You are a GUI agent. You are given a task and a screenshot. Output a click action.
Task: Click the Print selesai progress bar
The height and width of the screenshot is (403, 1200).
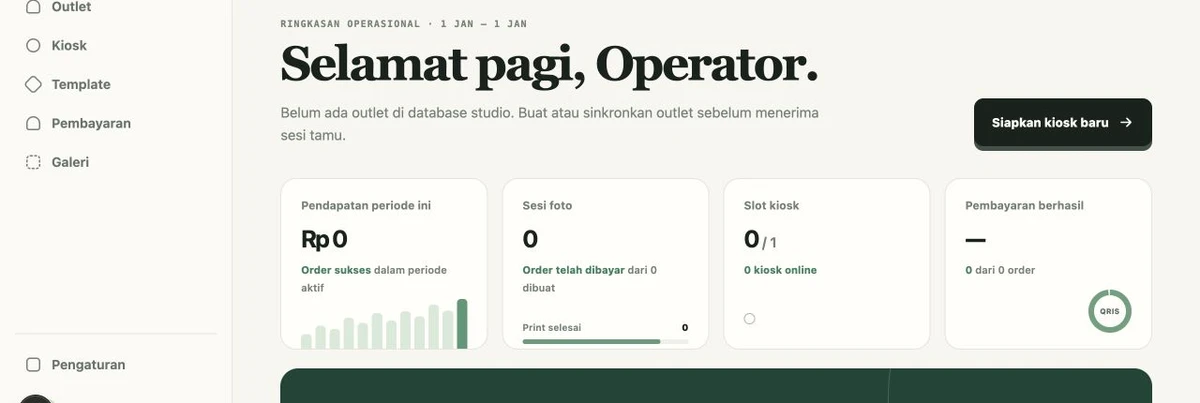tap(605, 342)
